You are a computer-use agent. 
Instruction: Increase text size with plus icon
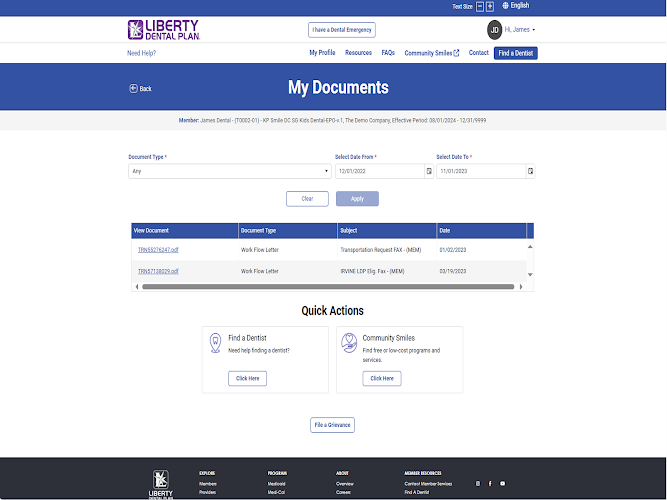[x=490, y=6]
